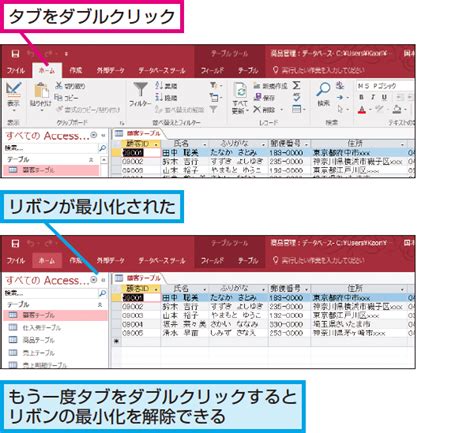
Task: Toggle Italic formatting button
Action: click(x=373, y=97)
